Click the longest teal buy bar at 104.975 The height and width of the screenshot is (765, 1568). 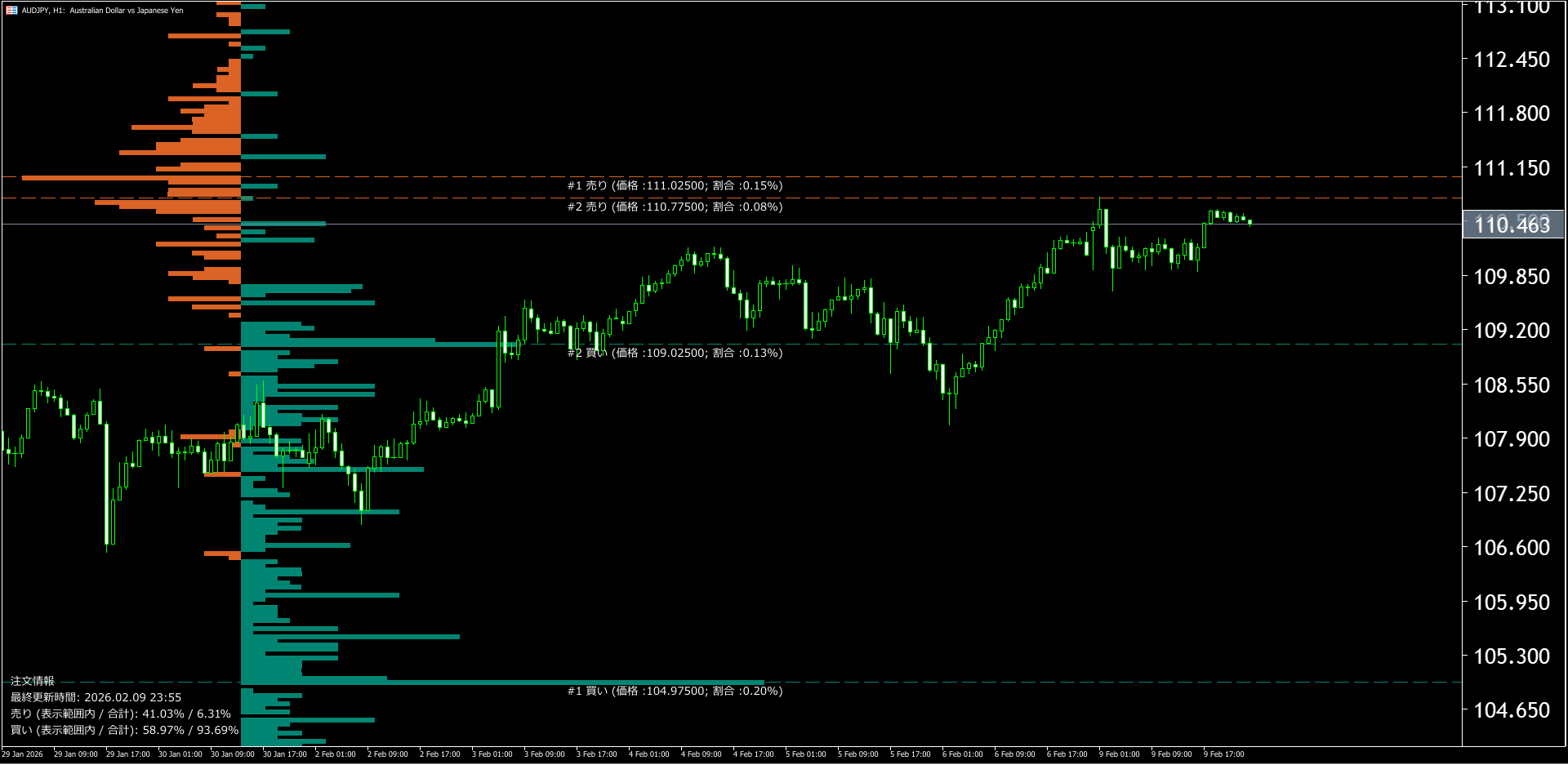[502, 682]
